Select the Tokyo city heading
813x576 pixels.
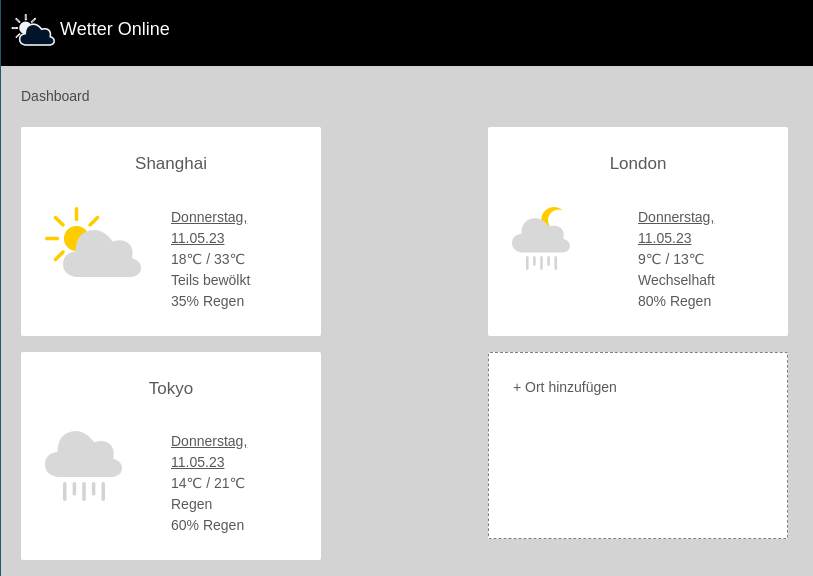(x=171, y=388)
